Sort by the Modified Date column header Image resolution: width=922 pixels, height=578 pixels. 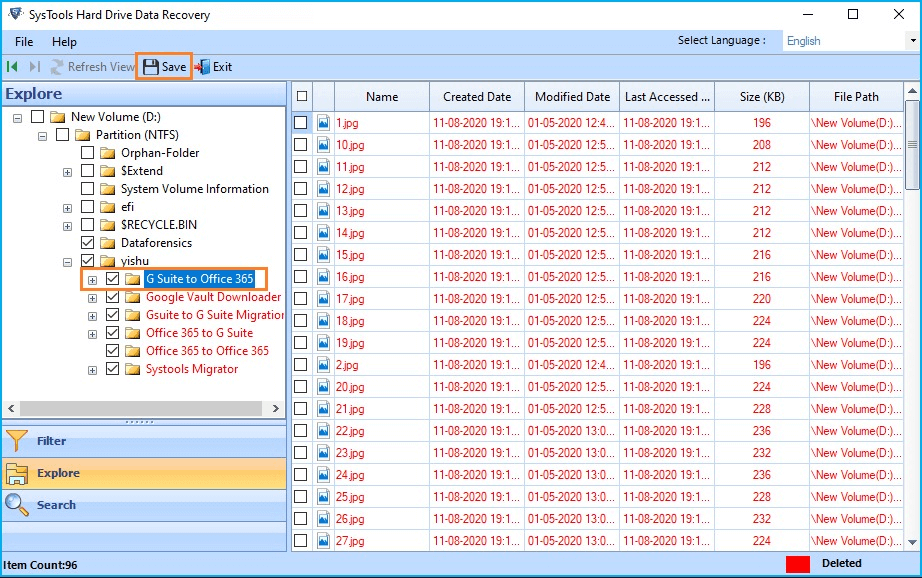click(x=572, y=96)
